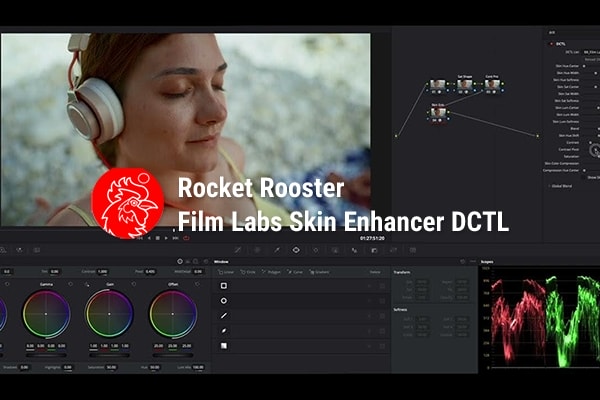Open the DCTL List dropdown
The width and height of the screenshot is (600, 400).
592,52
